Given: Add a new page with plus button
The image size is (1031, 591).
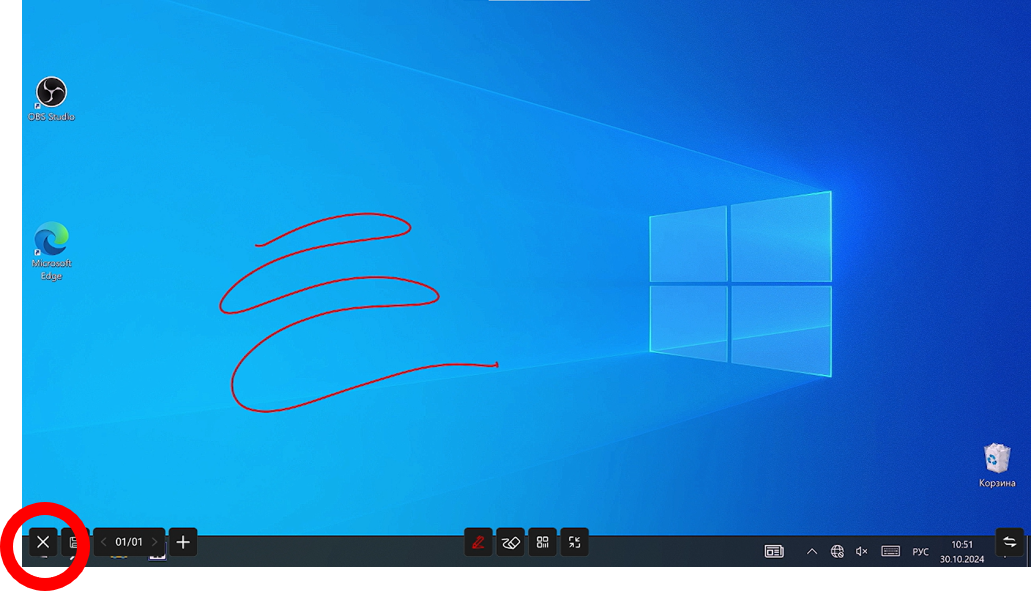Looking at the screenshot, I should 183,542.
